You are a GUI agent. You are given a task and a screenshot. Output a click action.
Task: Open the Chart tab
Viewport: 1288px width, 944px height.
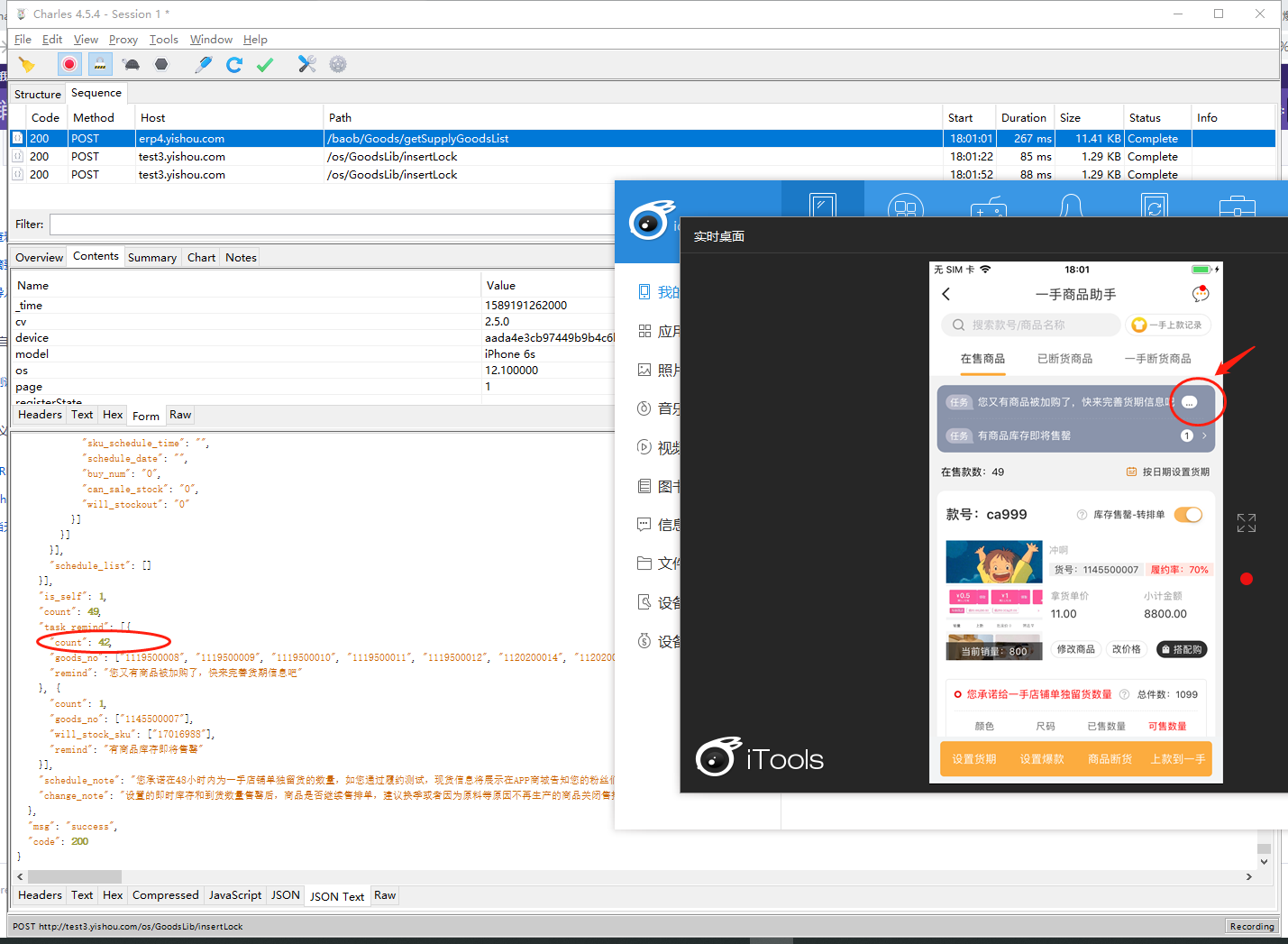click(201, 257)
